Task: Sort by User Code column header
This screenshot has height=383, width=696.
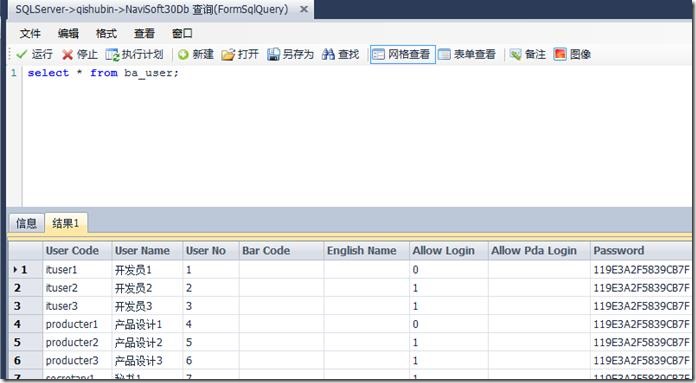Action: click(x=77, y=251)
